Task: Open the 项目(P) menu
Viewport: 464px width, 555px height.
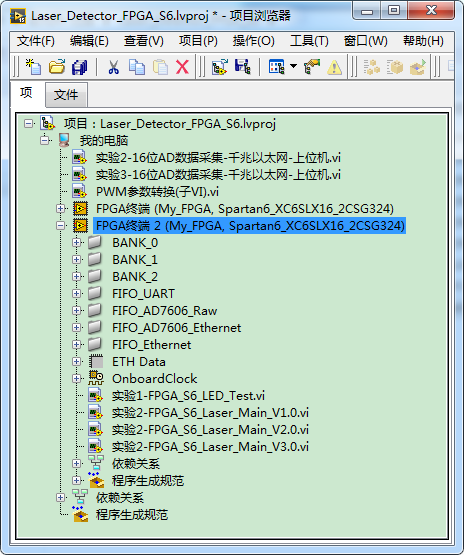Action: pos(198,41)
